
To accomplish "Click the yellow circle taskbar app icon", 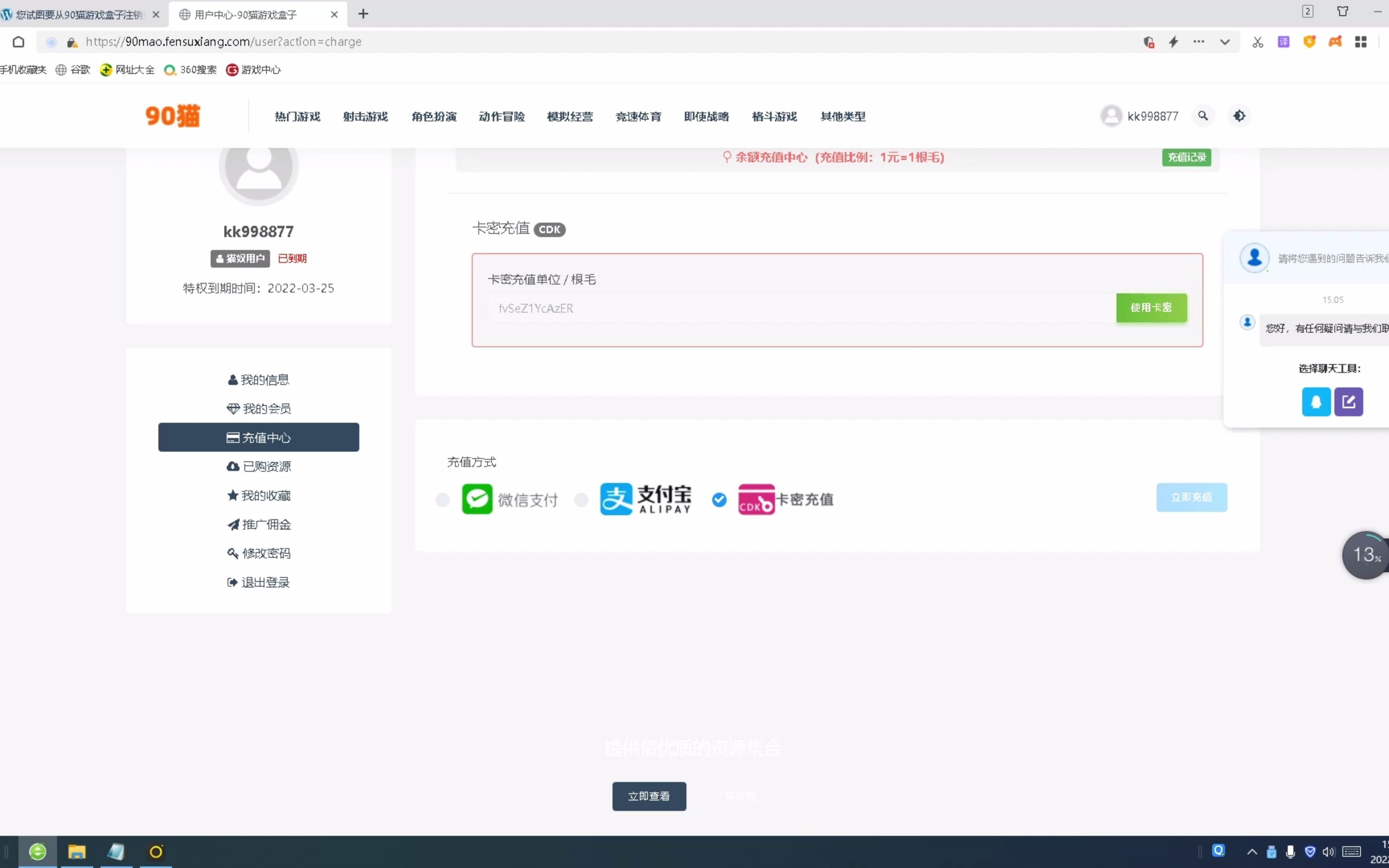I will coord(156,852).
